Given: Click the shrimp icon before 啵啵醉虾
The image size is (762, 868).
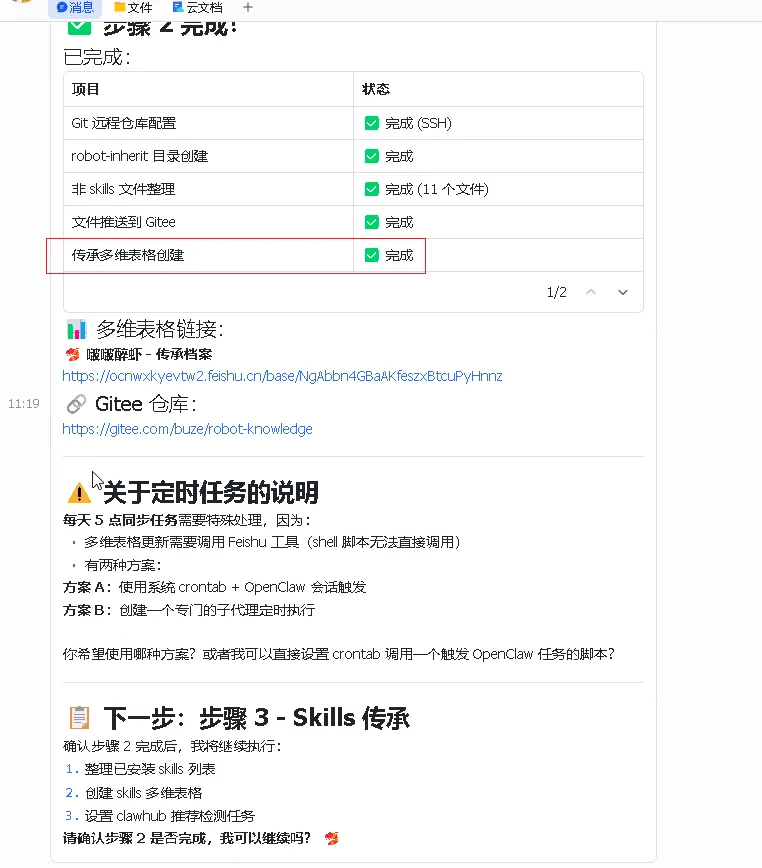Looking at the screenshot, I should click(72, 354).
